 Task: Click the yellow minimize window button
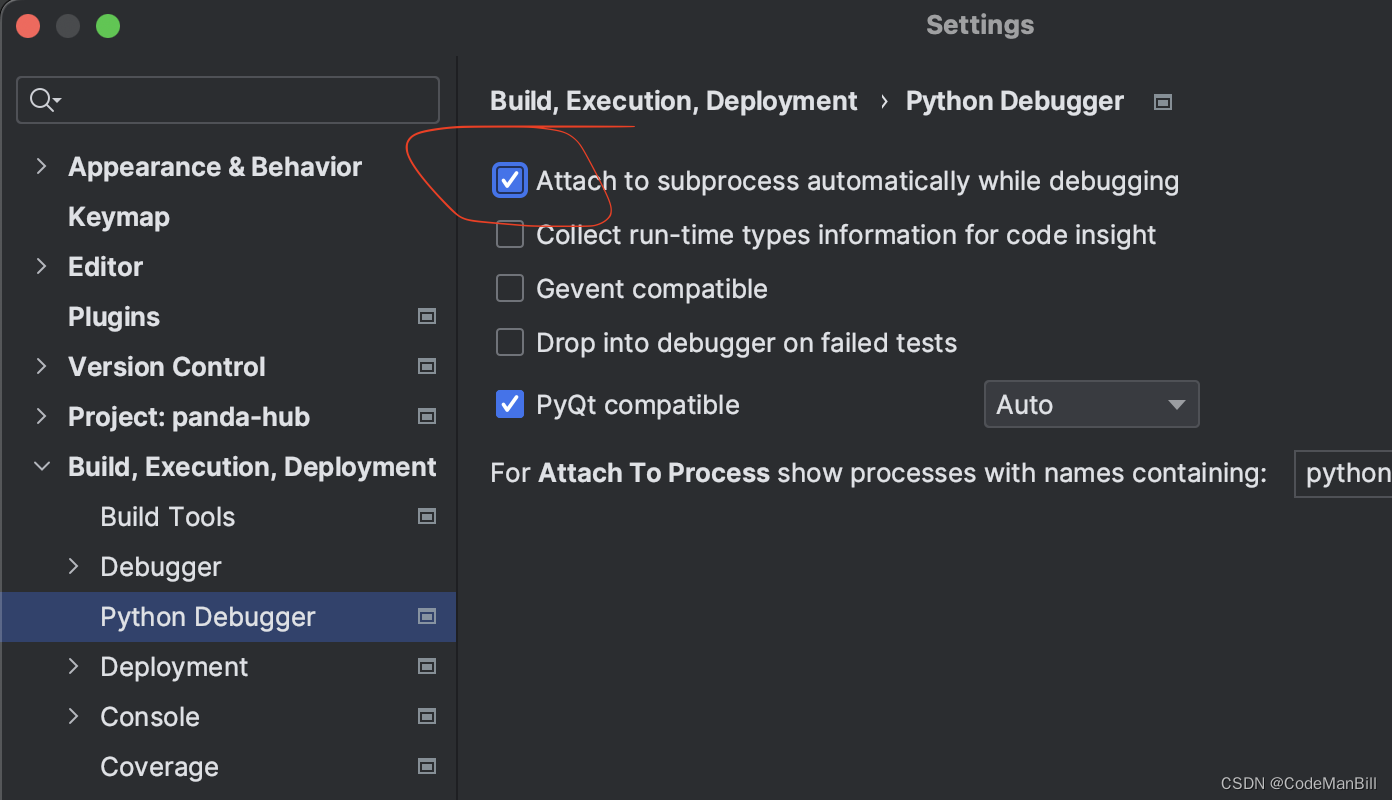click(x=68, y=26)
